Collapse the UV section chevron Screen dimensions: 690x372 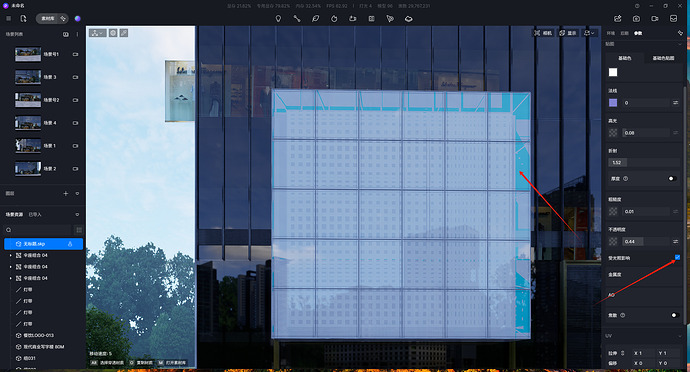coord(680,336)
